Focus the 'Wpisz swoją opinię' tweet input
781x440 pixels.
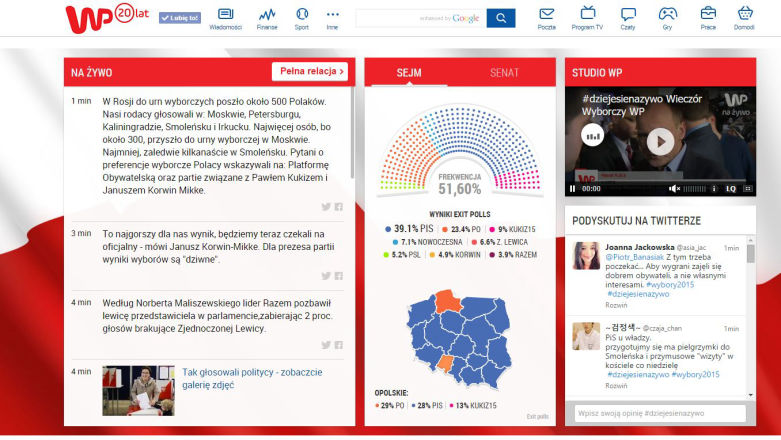click(660, 413)
